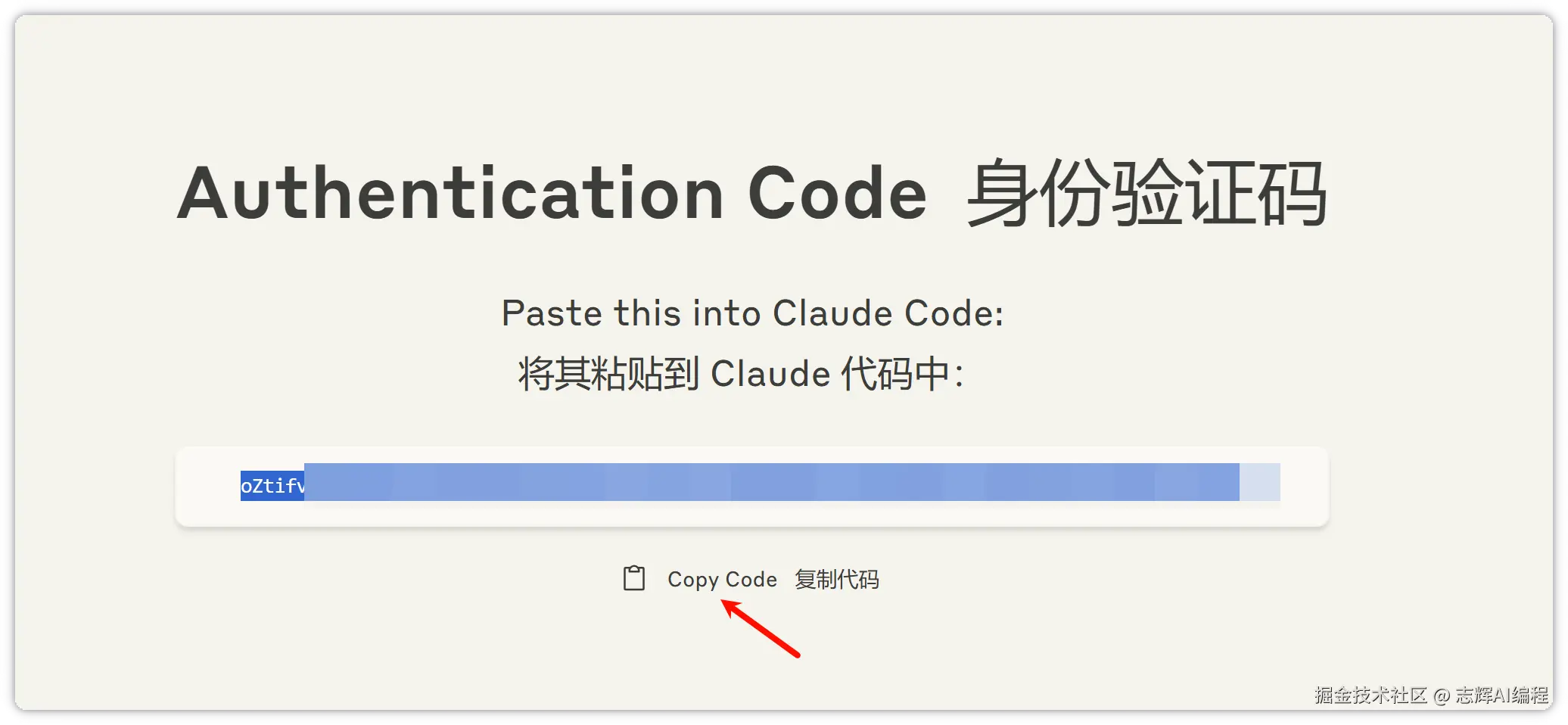The width and height of the screenshot is (1568, 725).
Task: Click the red arrow annotation
Action: 761,628
